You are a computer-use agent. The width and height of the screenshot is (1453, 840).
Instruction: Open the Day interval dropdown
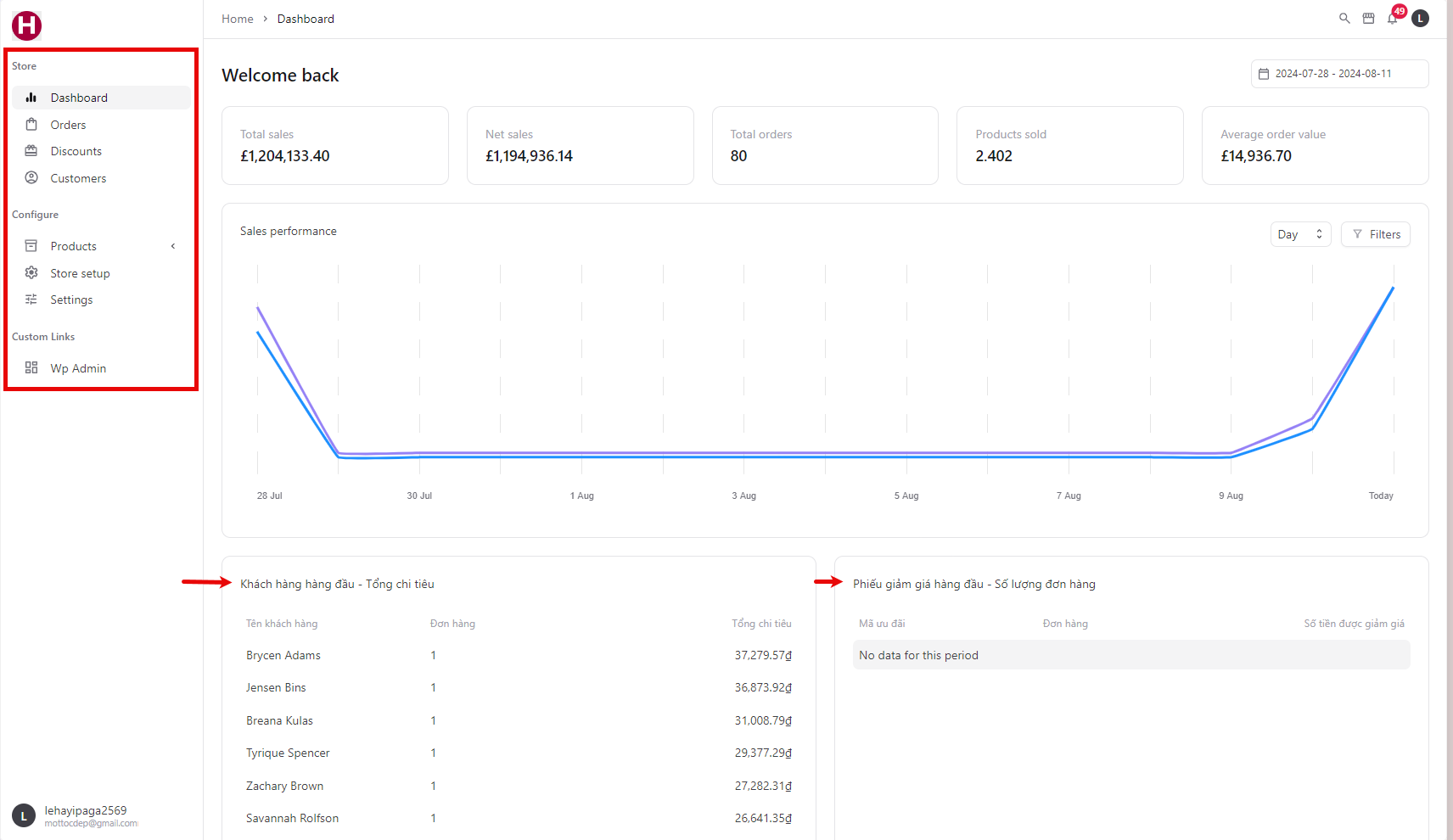1299,234
